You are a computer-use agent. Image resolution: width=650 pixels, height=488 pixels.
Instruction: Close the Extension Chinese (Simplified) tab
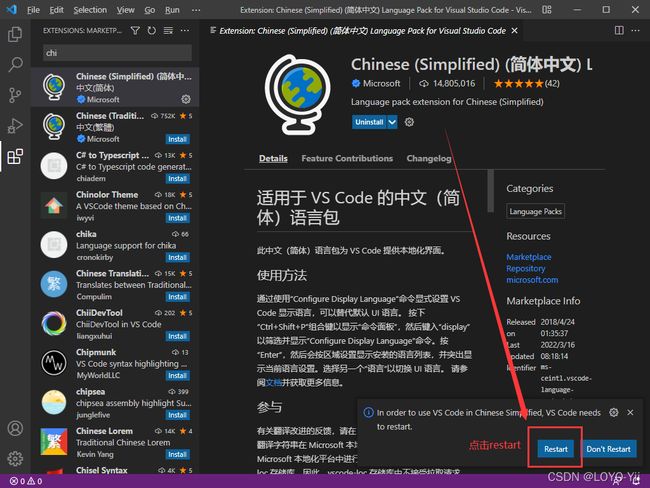514,31
